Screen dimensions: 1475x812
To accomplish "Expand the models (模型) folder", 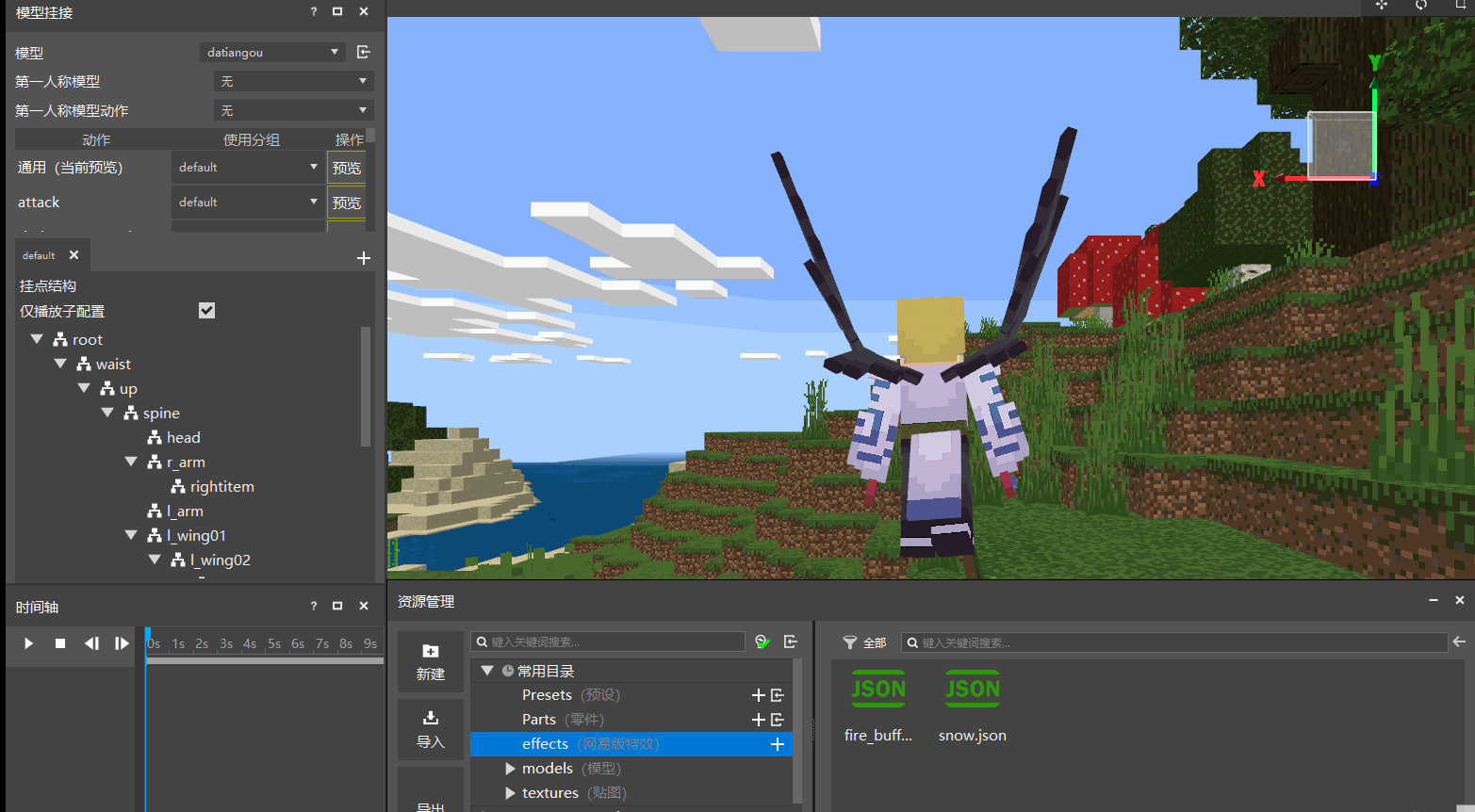I will click(x=510, y=769).
